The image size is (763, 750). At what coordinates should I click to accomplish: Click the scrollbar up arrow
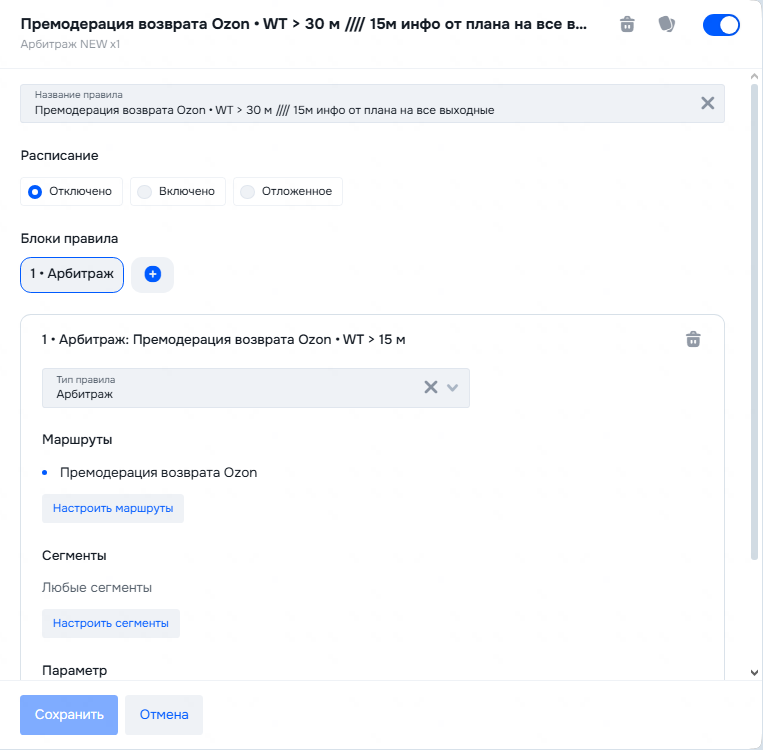click(755, 77)
